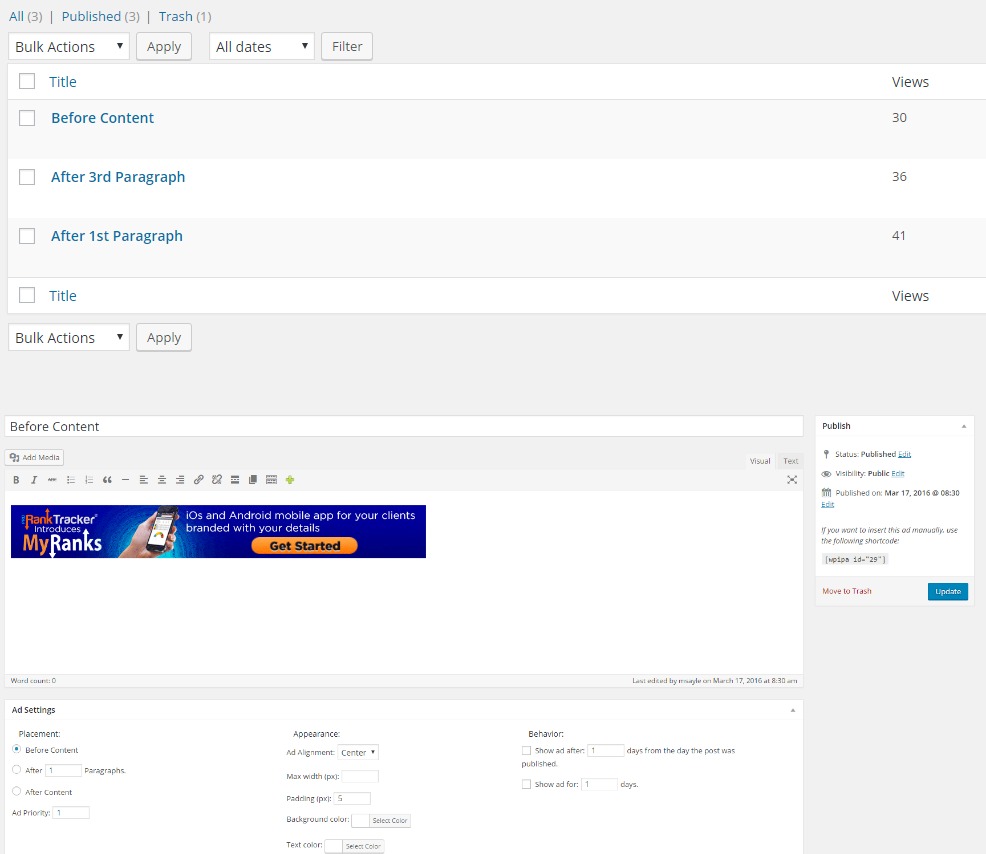
Task: Edit the visibility setting
Action: point(898,474)
